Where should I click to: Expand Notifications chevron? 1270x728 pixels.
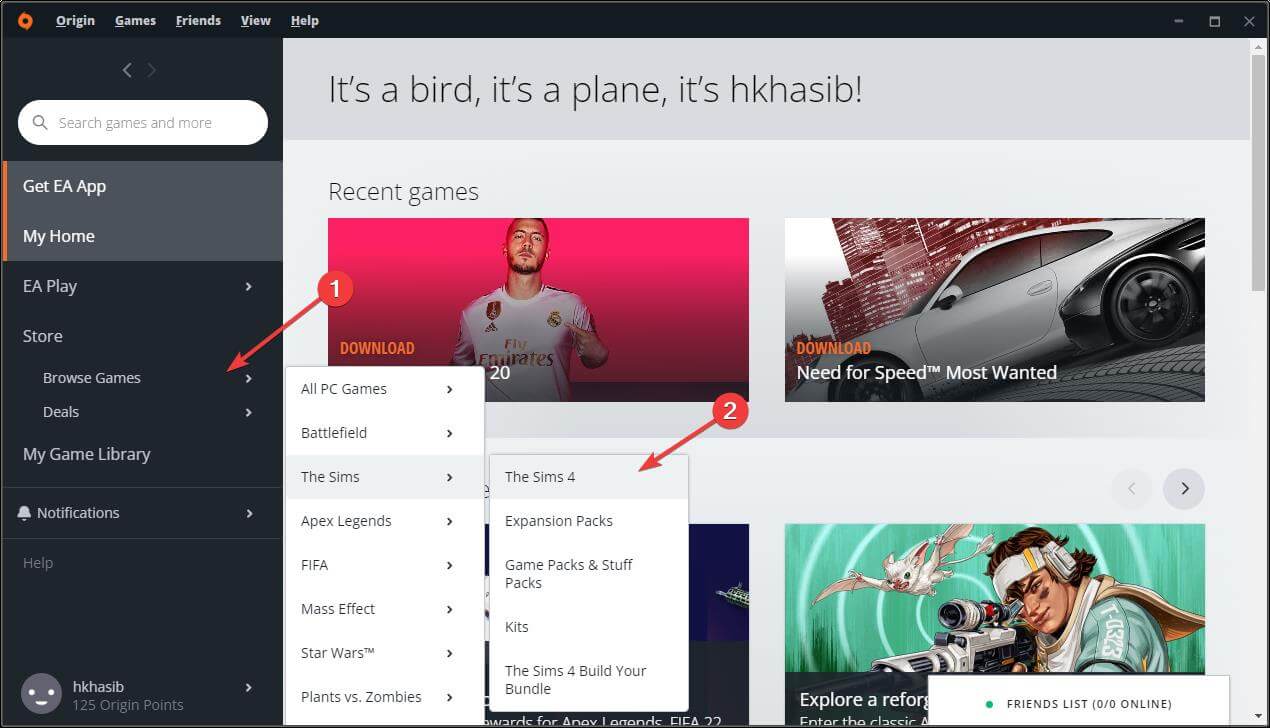click(249, 513)
